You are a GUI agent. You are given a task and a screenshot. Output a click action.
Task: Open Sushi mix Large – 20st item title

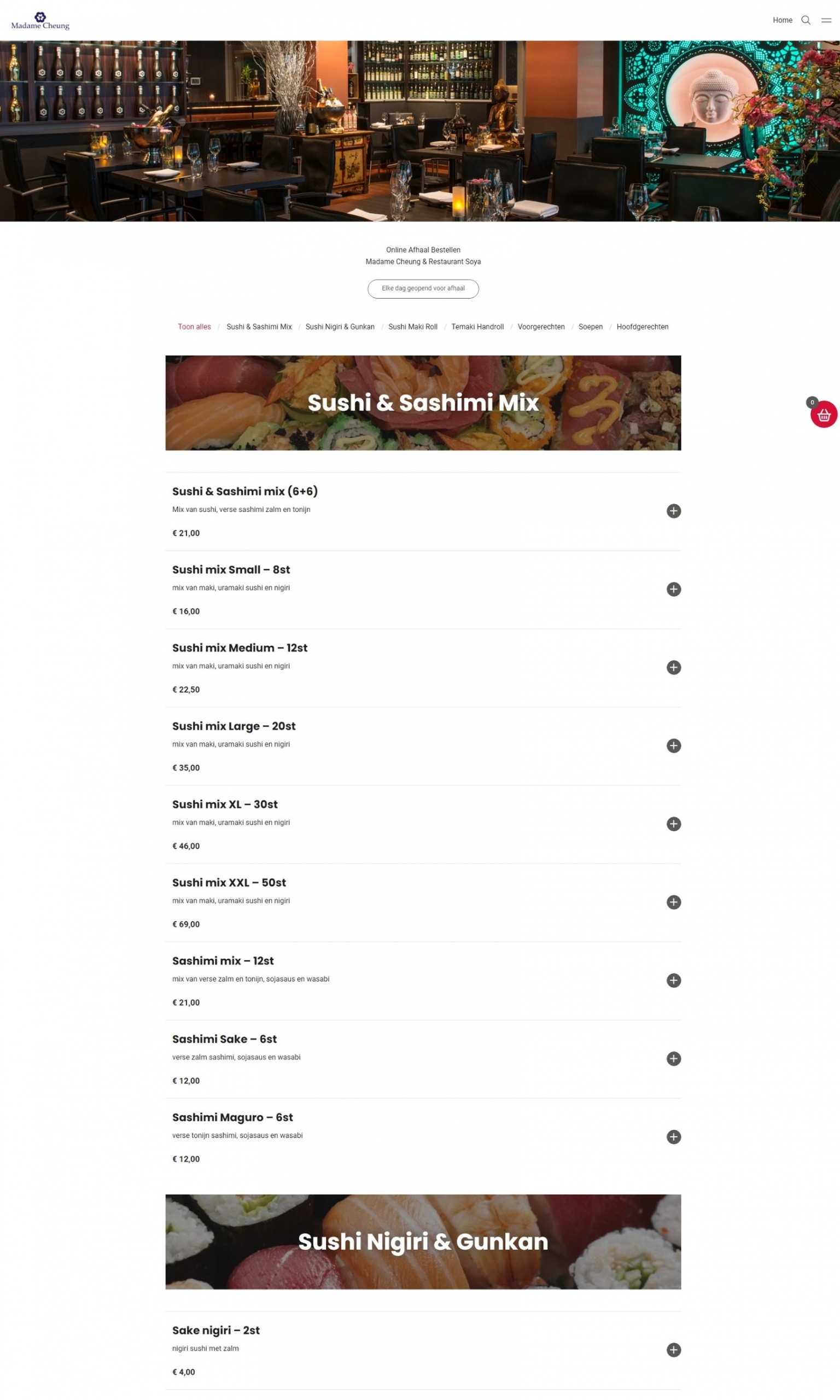[x=234, y=726]
